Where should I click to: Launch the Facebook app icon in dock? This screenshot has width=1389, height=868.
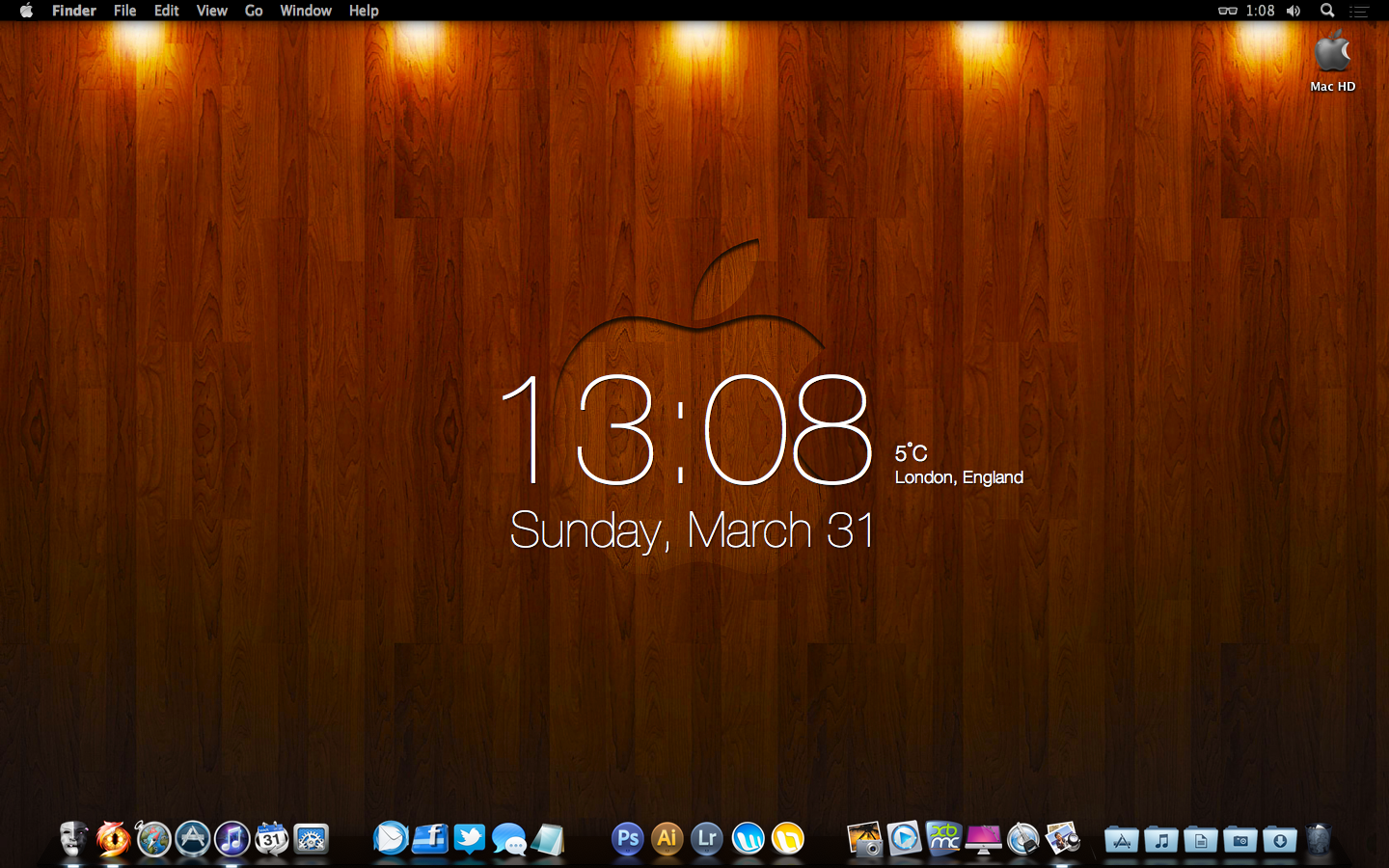(430, 838)
